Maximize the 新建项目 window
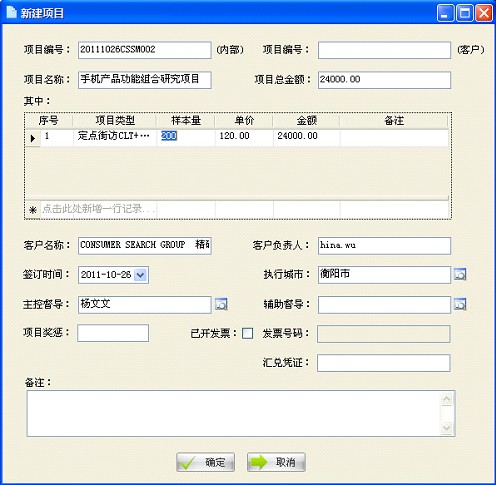The image size is (496, 485). [x=465, y=13]
